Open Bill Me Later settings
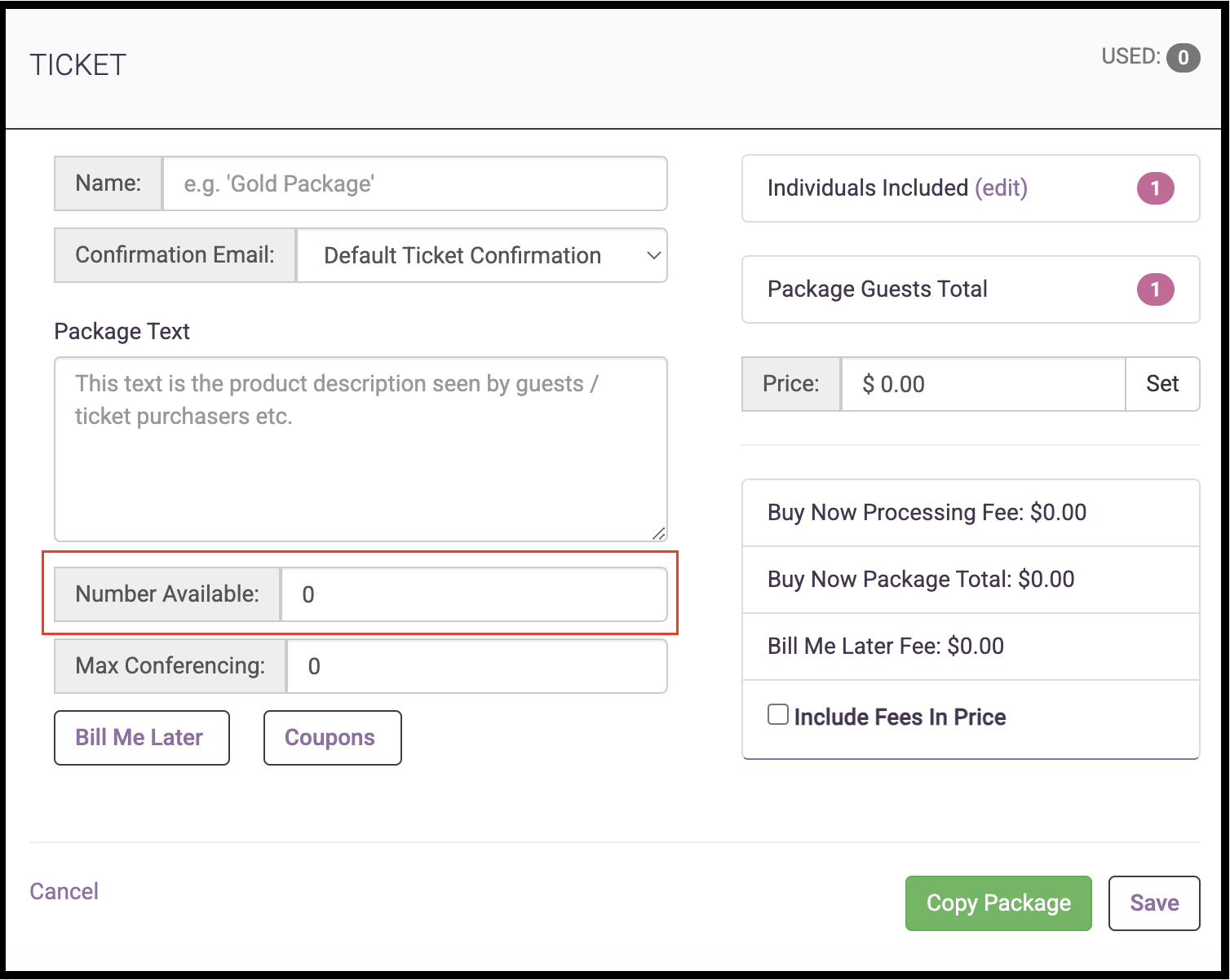This screenshot has height=980, width=1230. coord(141,738)
